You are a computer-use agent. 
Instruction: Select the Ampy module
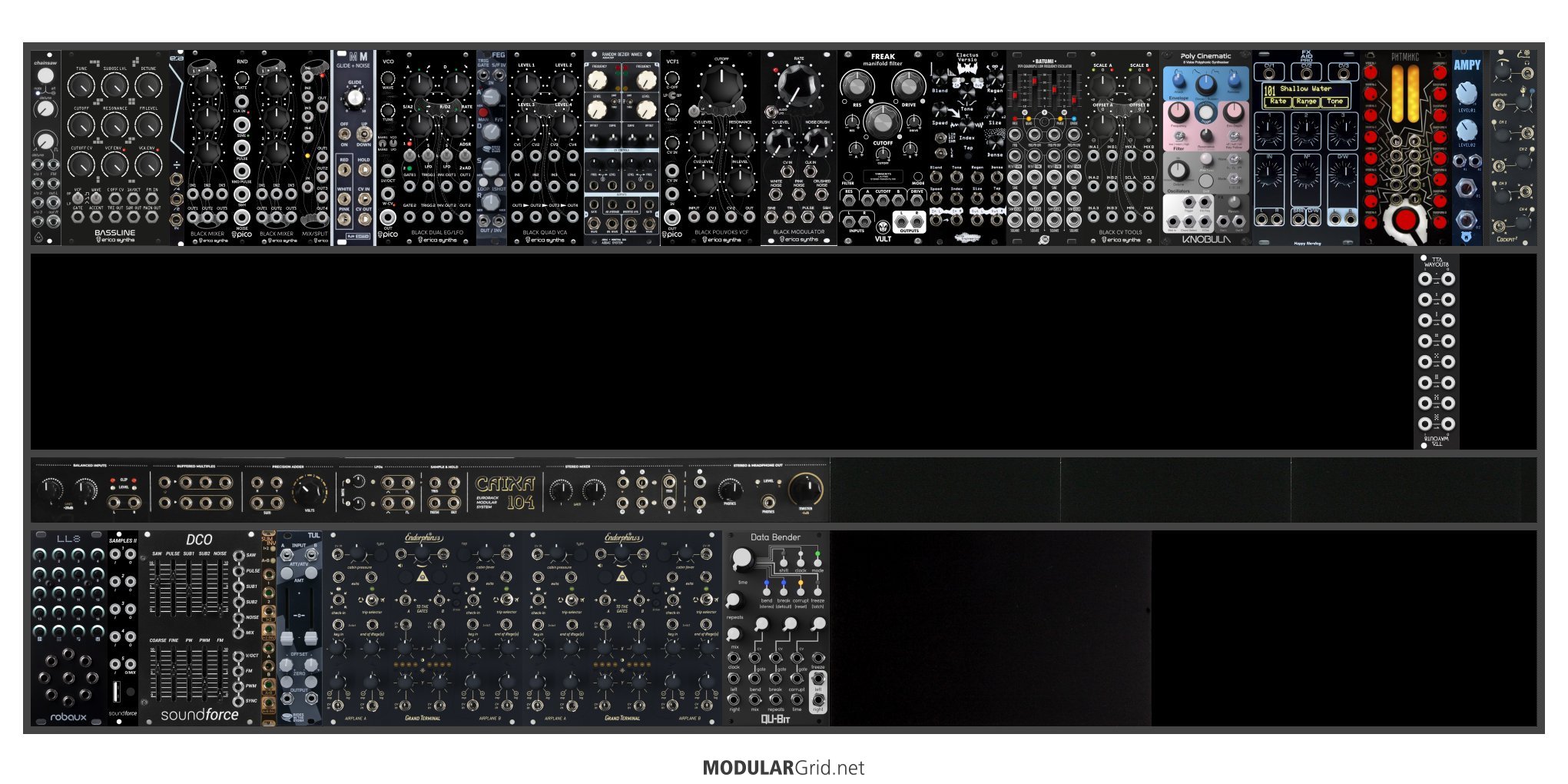(1467, 148)
